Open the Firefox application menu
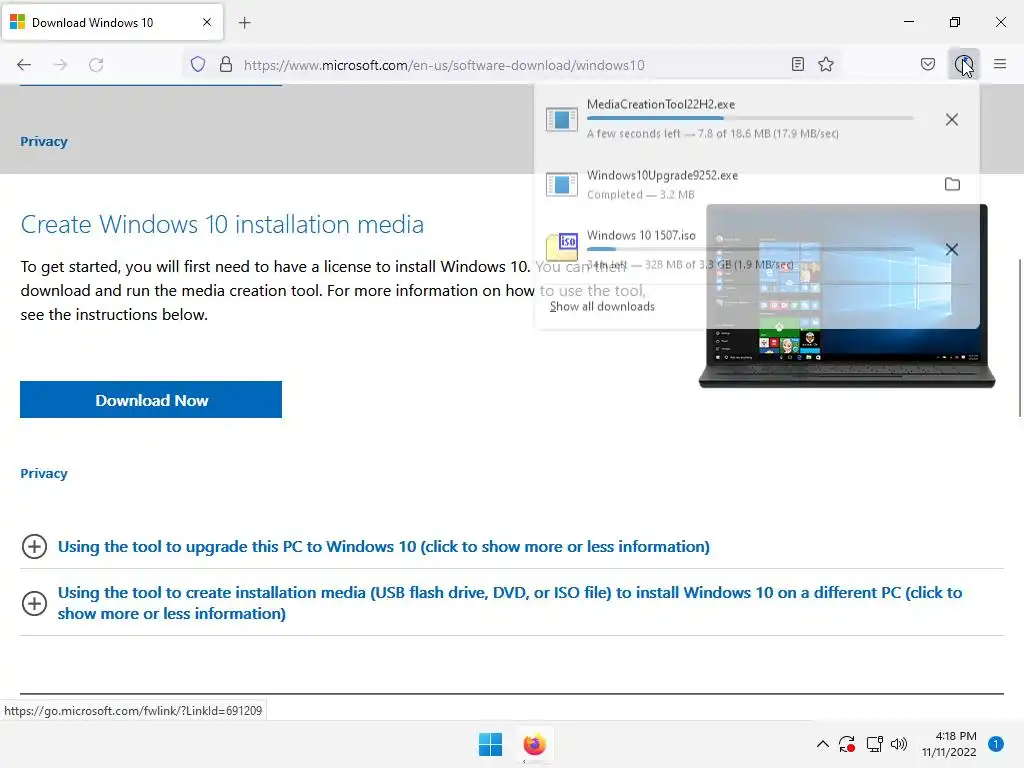 pyautogui.click(x=1000, y=64)
